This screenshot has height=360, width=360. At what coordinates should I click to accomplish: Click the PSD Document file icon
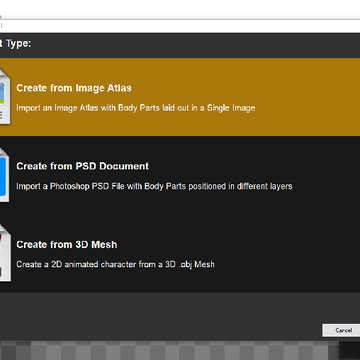pos(5,175)
